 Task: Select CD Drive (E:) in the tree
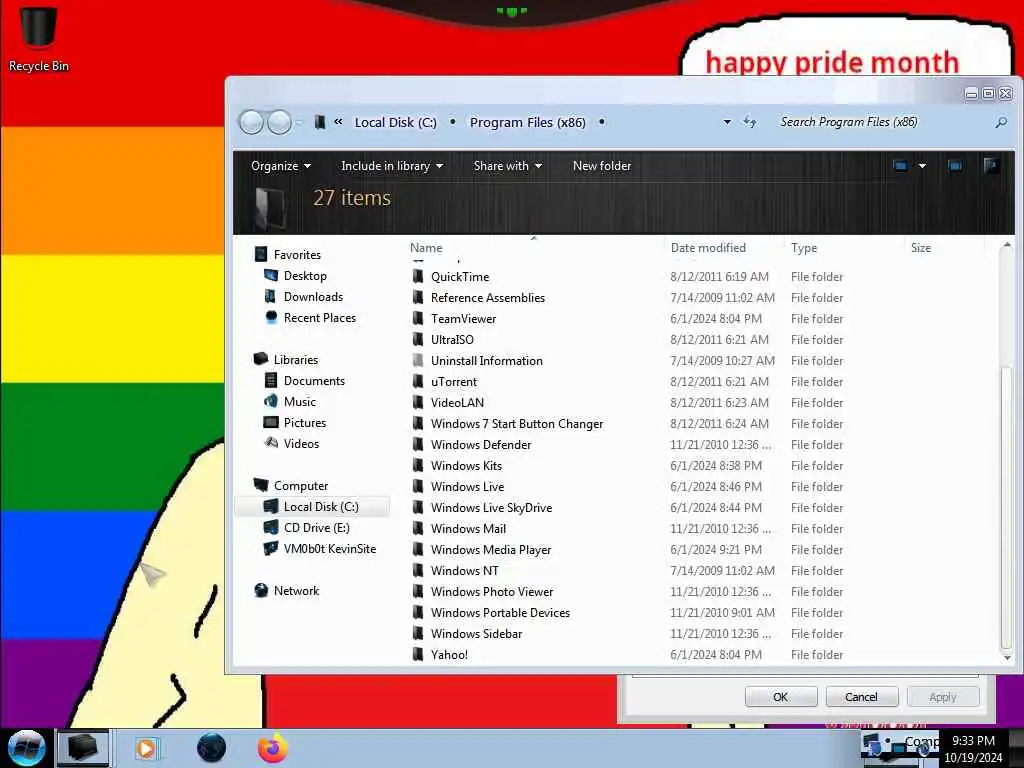(x=316, y=528)
